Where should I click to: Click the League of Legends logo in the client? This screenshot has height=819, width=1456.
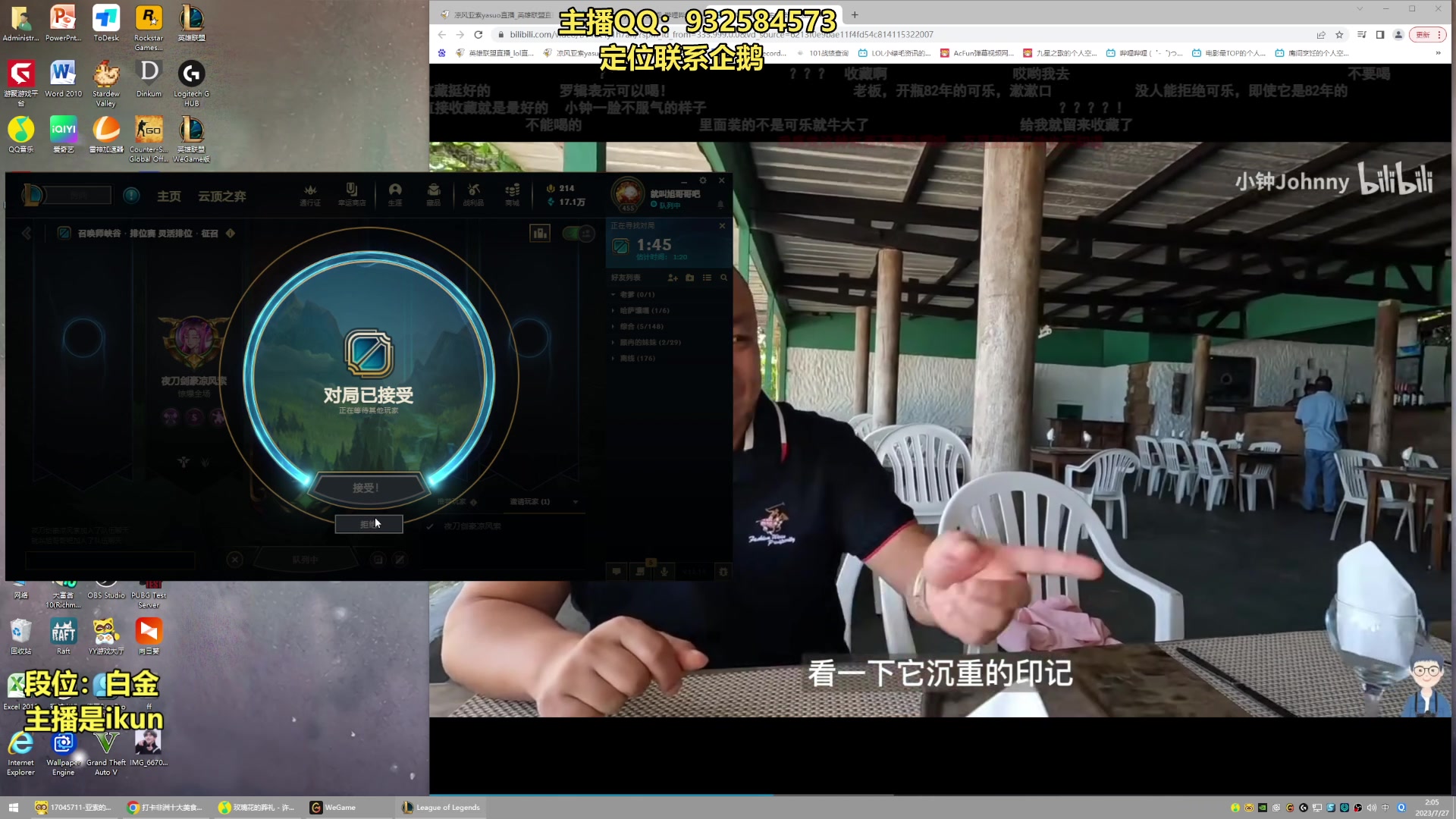[x=33, y=196]
